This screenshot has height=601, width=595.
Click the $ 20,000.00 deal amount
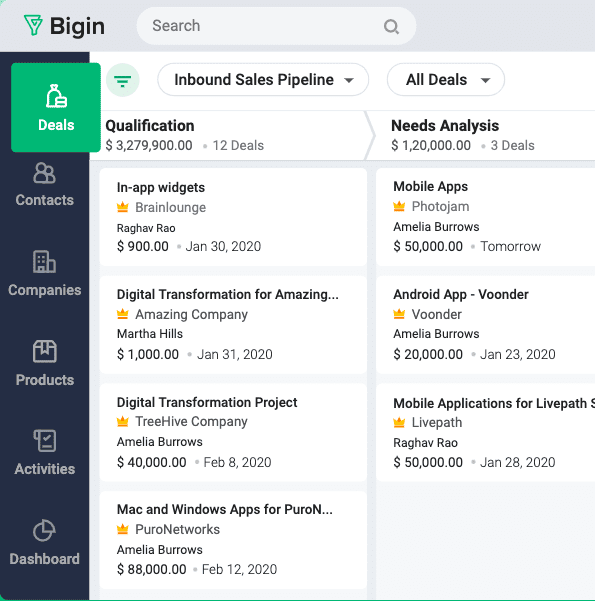click(x=428, y=354)
